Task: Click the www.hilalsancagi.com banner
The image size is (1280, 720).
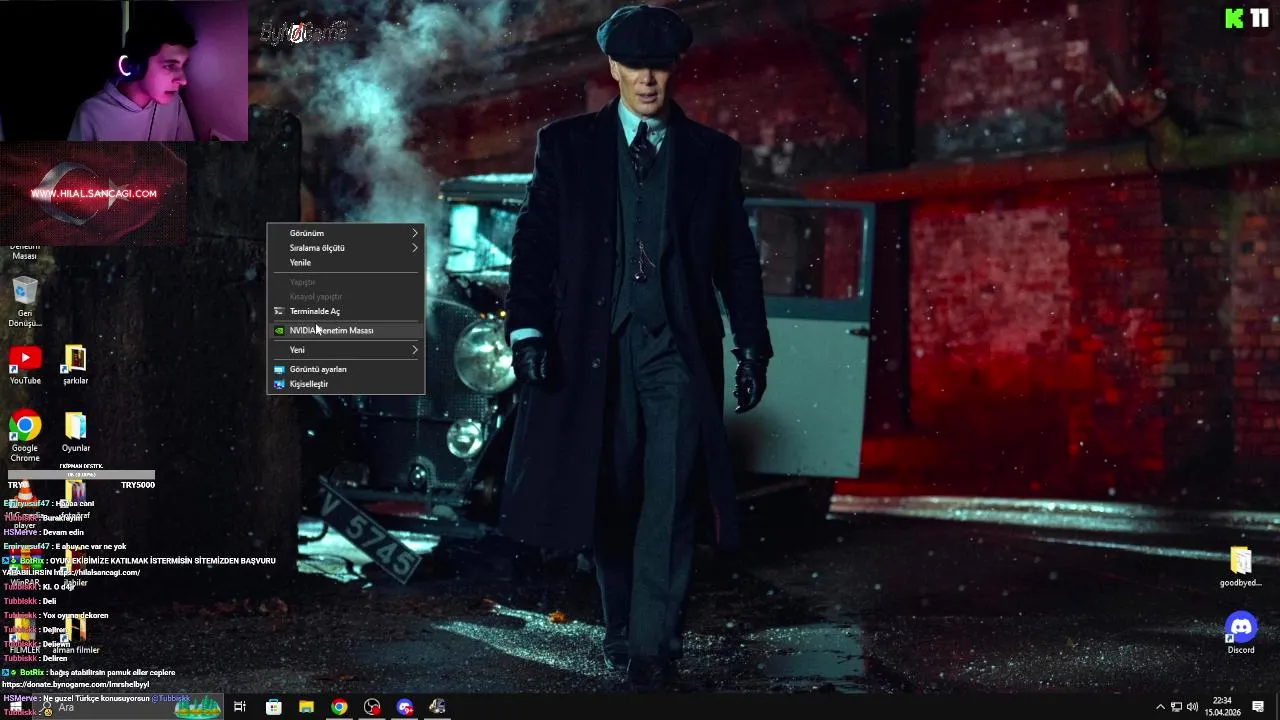Action: 93,193
